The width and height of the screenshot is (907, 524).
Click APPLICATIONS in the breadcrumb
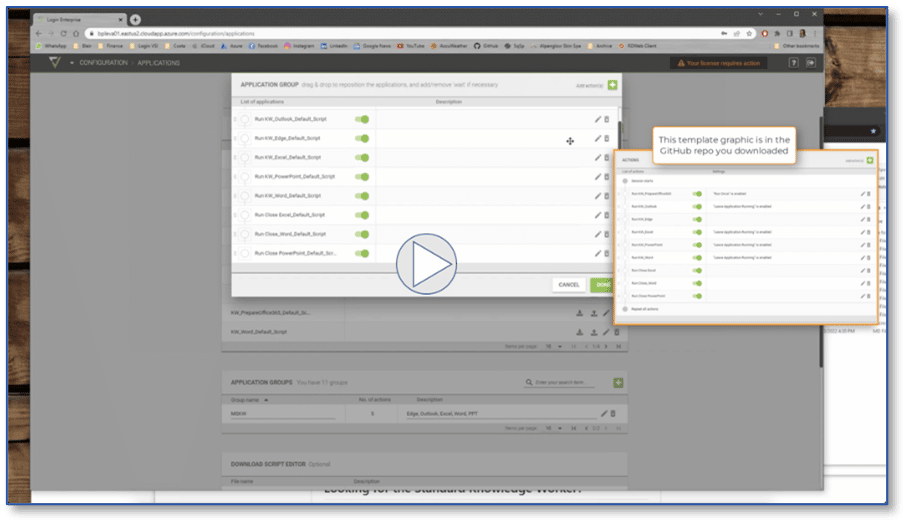tap(158, 62)
